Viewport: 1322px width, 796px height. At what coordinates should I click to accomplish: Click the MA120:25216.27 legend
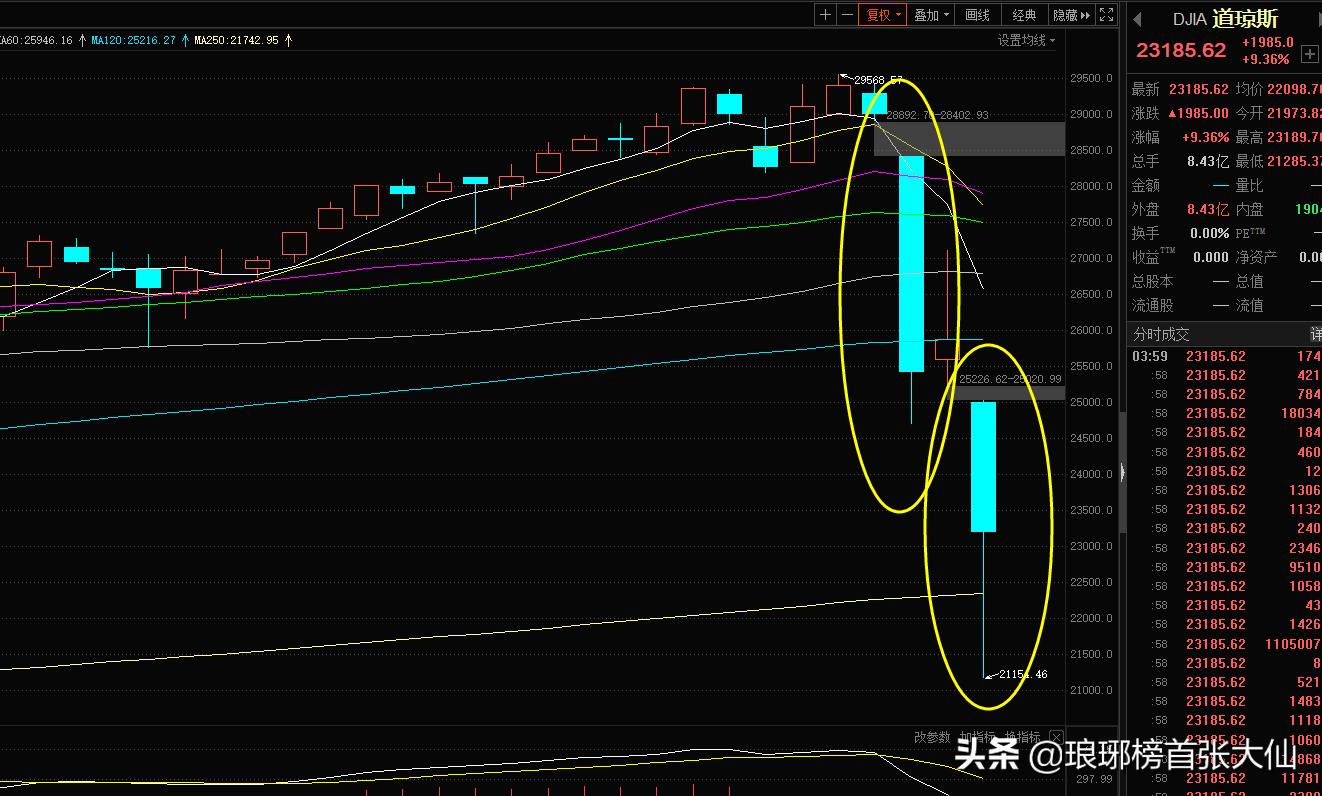point(133,40)
